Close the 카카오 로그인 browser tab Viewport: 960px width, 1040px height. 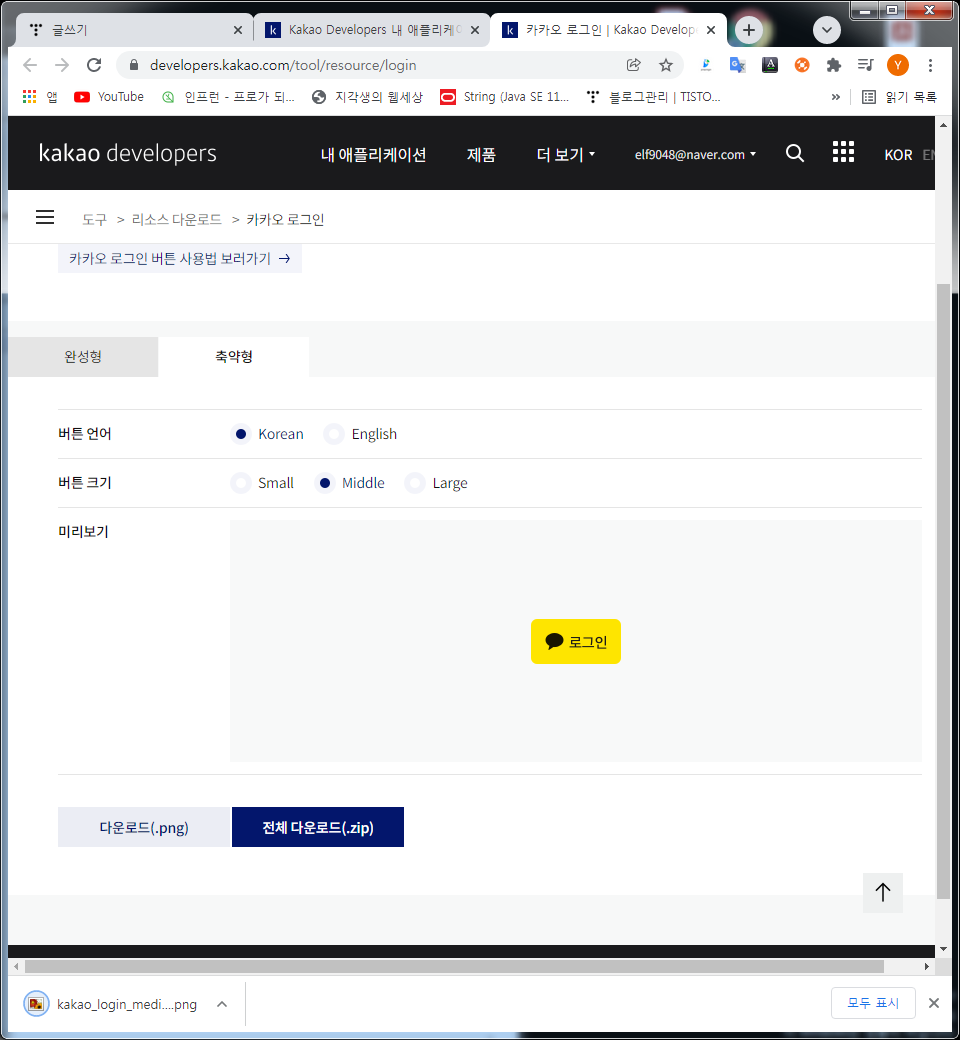[x=711, y=30]
